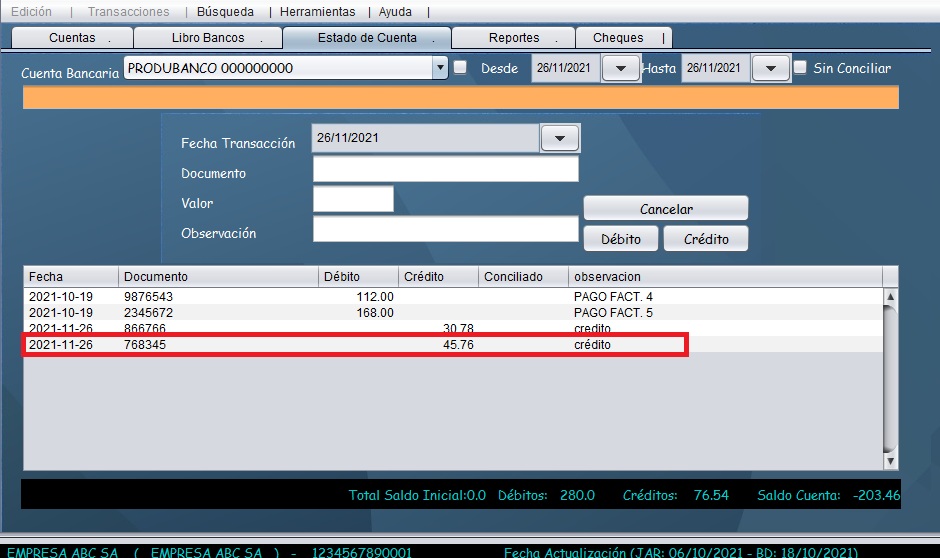Click the table scrollbar down arrow
The image size is (940, 558).
click(890, 462)
